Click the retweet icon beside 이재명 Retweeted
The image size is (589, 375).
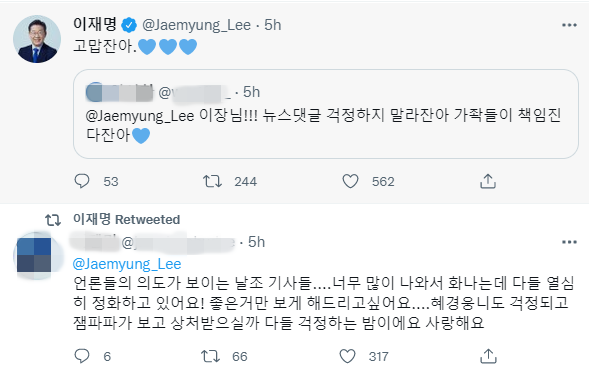53,220
